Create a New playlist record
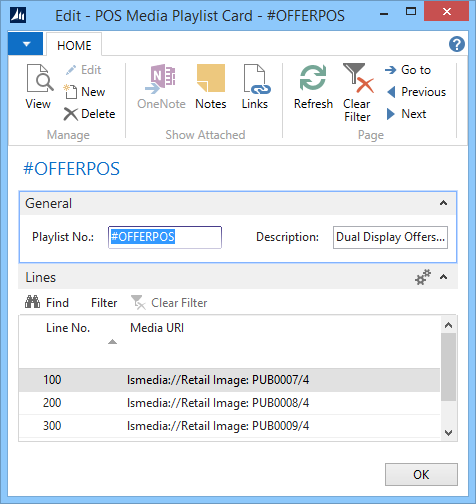The image size is (476, 504). (x=84, y=92)
